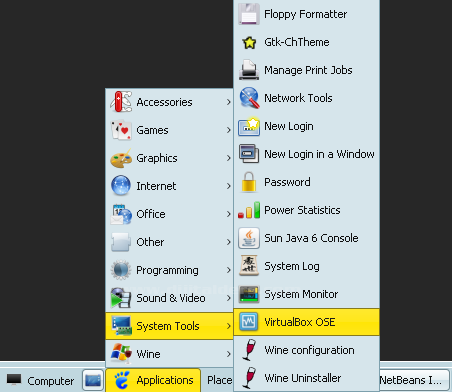Expand the Wine submenu arrow
The image size is (452, 392).
228,354
